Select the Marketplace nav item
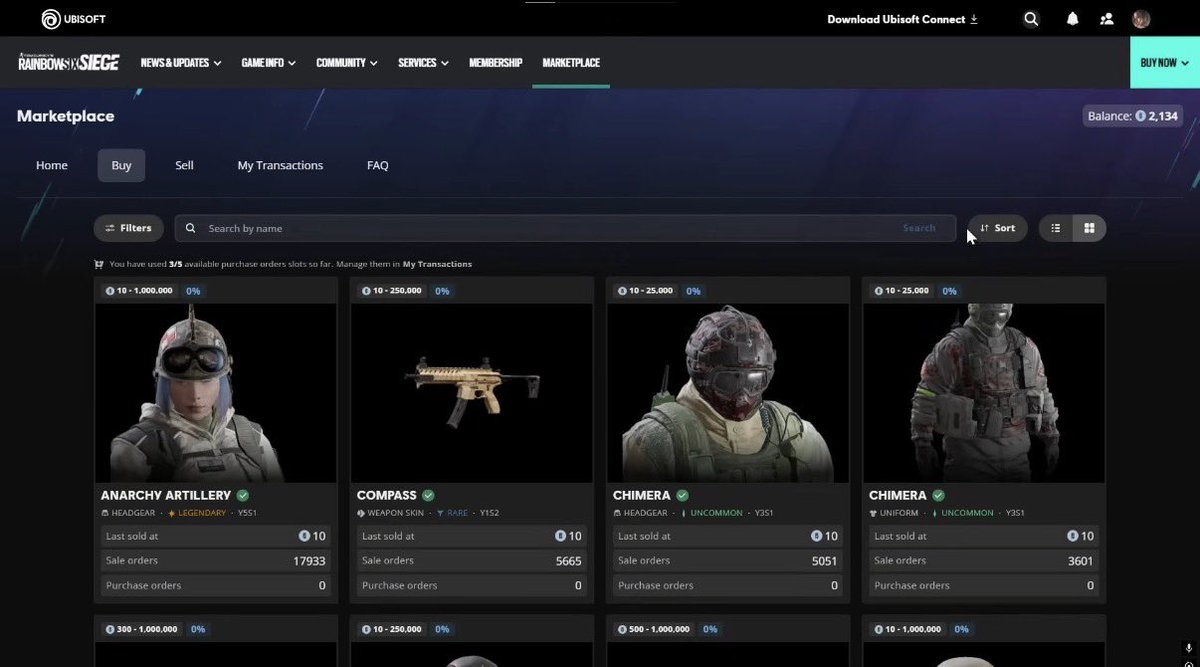This screenshot has height=667, width=1200. pos(571,62)
